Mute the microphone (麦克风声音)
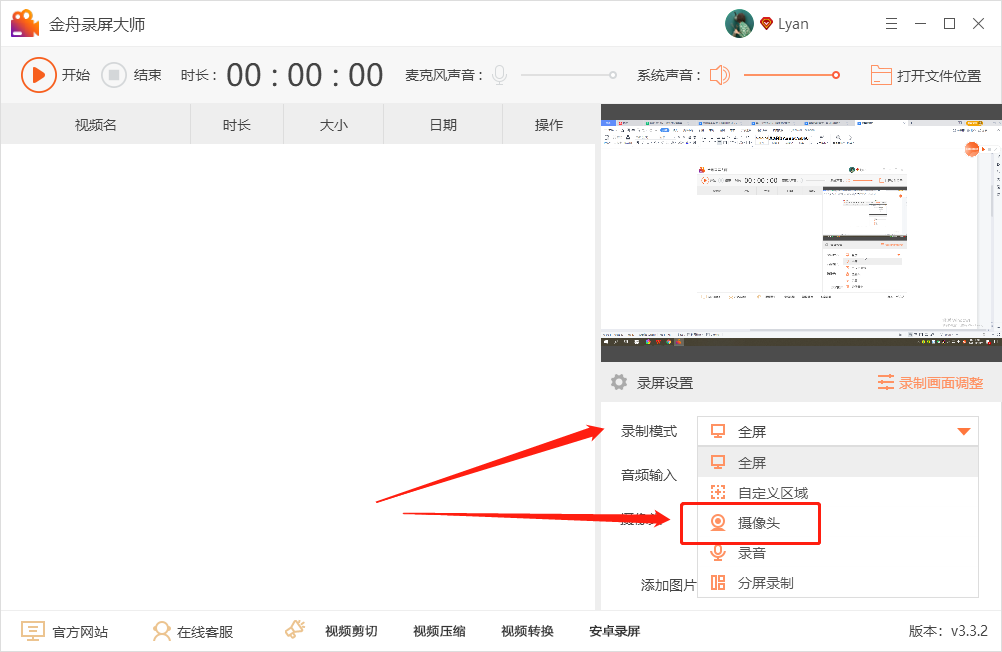This screenshot has width=1002, height=652. pyautogui.click(x=498, y=75)
